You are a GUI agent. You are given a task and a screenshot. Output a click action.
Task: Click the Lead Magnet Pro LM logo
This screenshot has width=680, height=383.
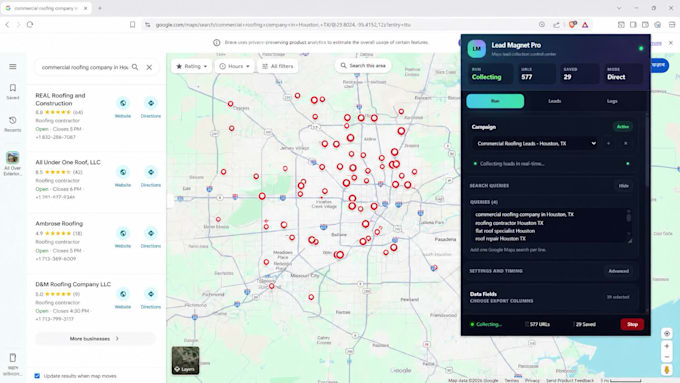point(476,49)
